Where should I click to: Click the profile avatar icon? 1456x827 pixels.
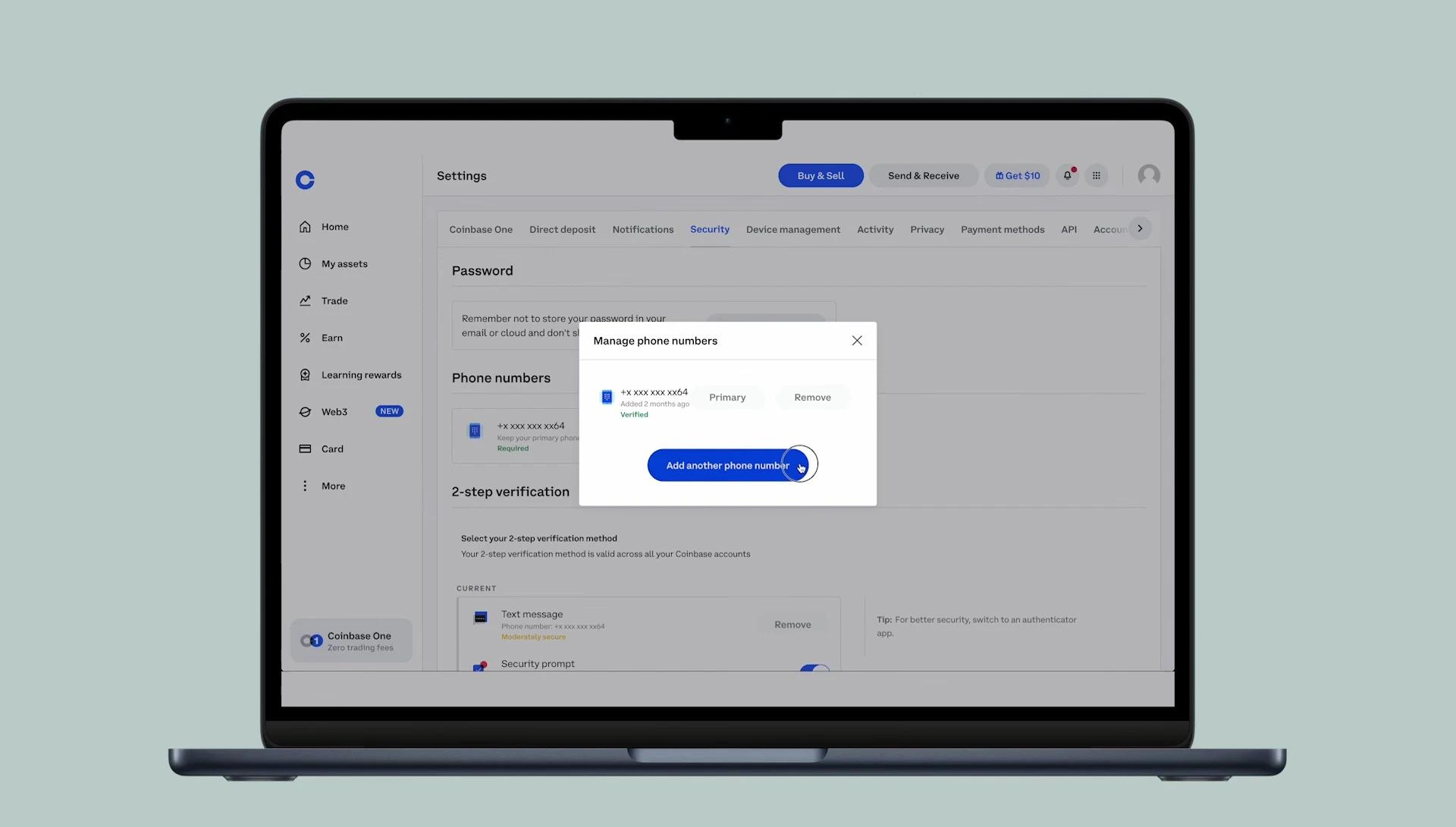1149,175
